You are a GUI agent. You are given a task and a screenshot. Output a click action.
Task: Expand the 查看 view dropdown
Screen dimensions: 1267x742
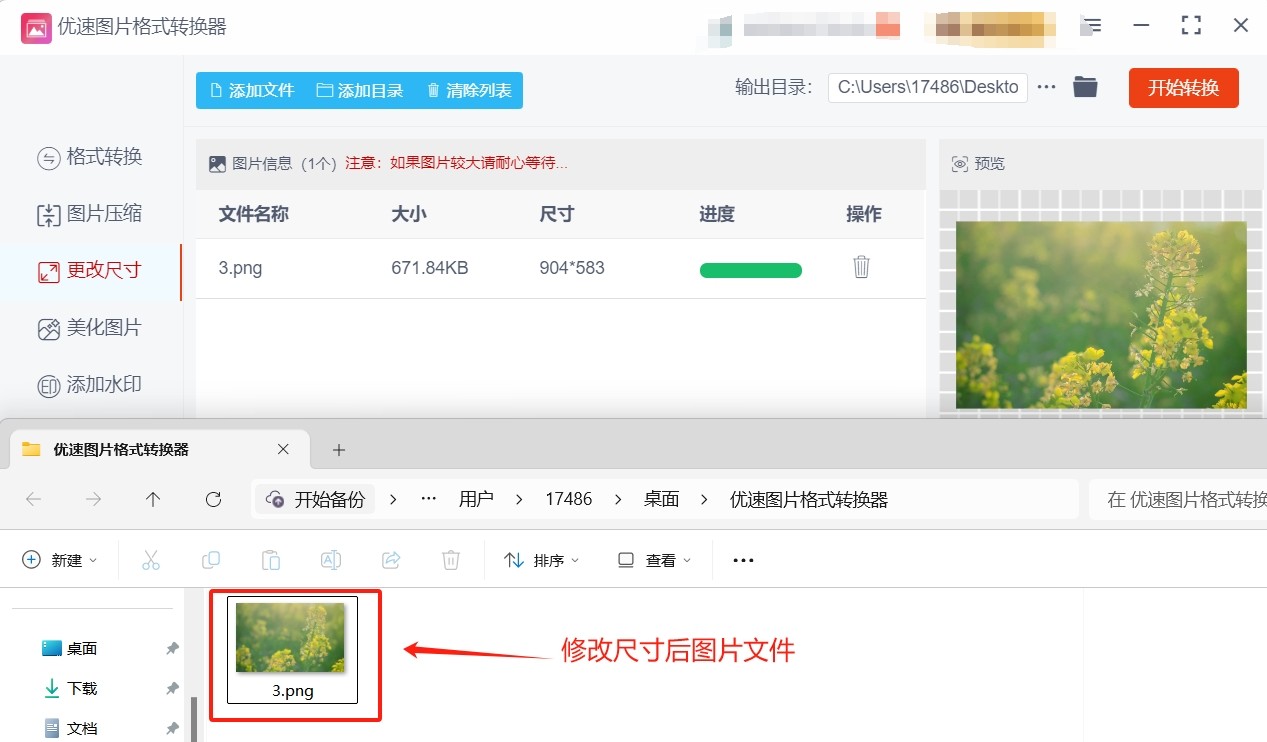pyautogui.click(x=654, y=560)
